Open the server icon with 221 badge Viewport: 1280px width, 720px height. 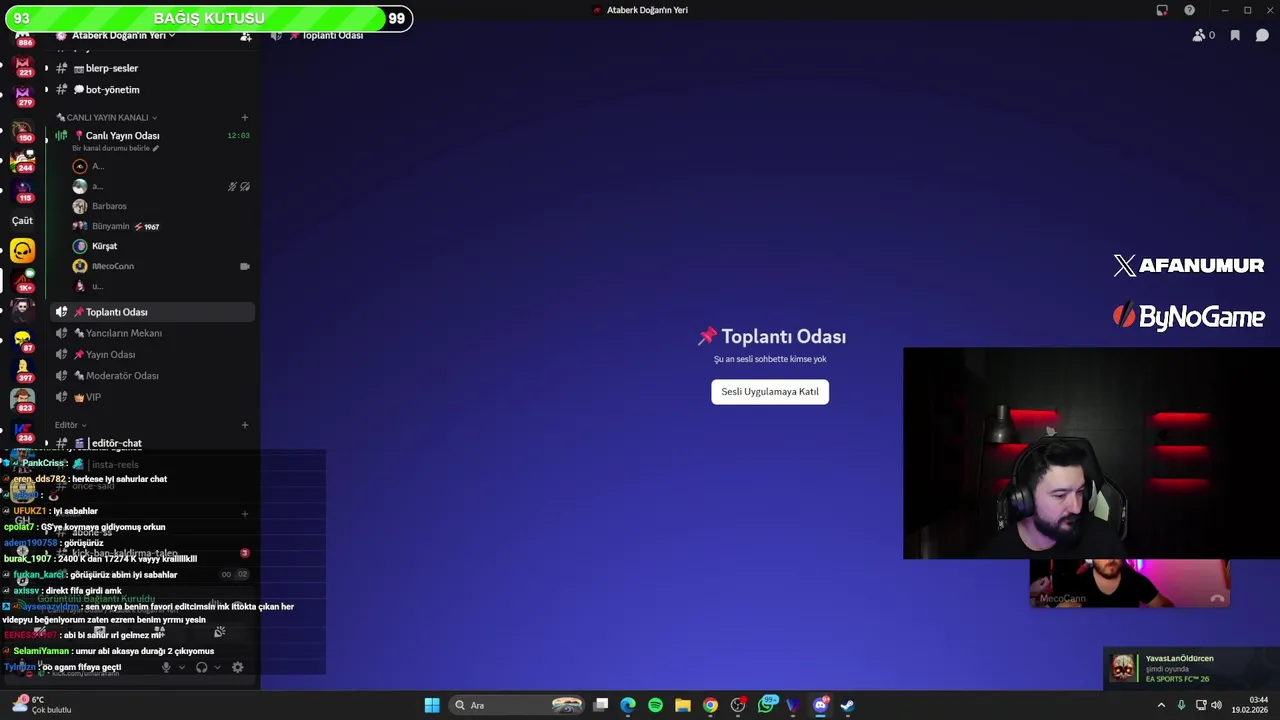(x=23, y=66)
